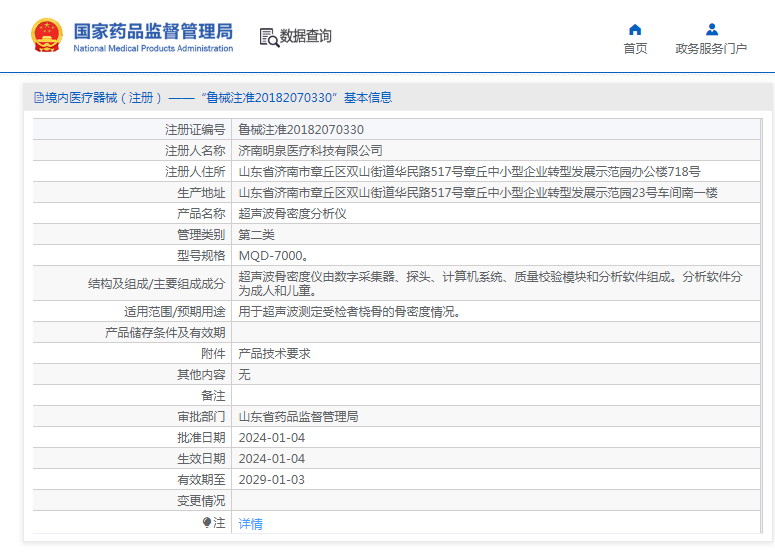Open 政务服务门户 text link
Image resolution: width=775 pixels, height=554 pixels.
711,48
